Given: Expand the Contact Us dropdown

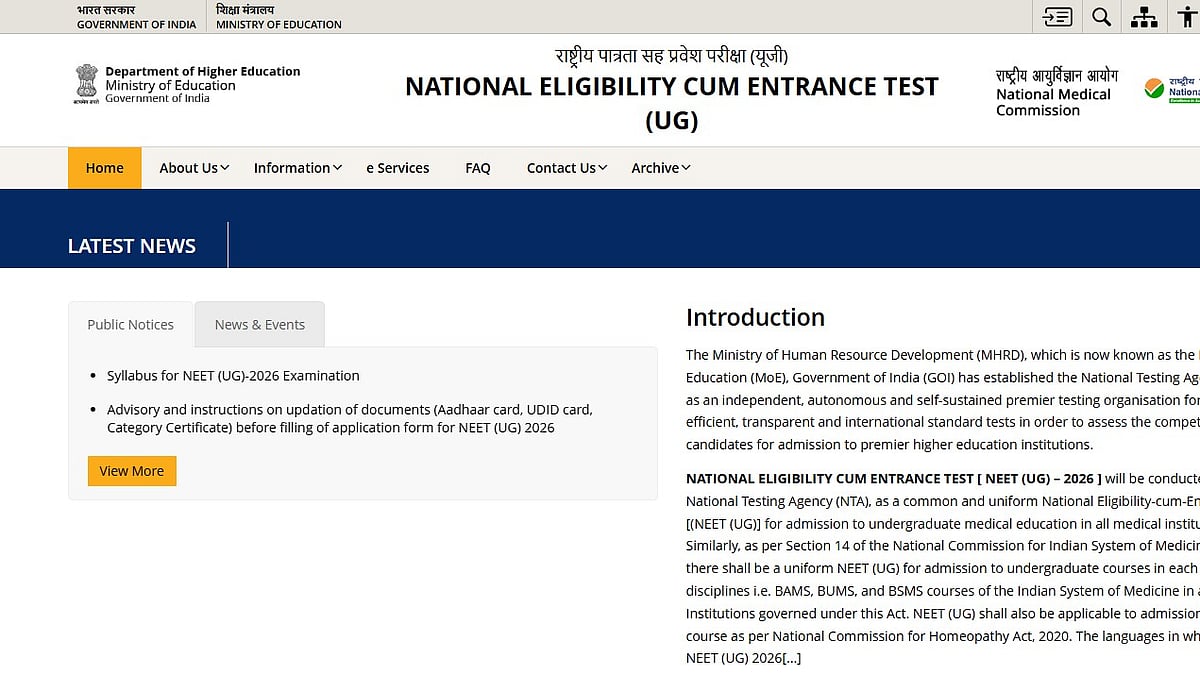Looking at the screenshot, I should 565,168.
